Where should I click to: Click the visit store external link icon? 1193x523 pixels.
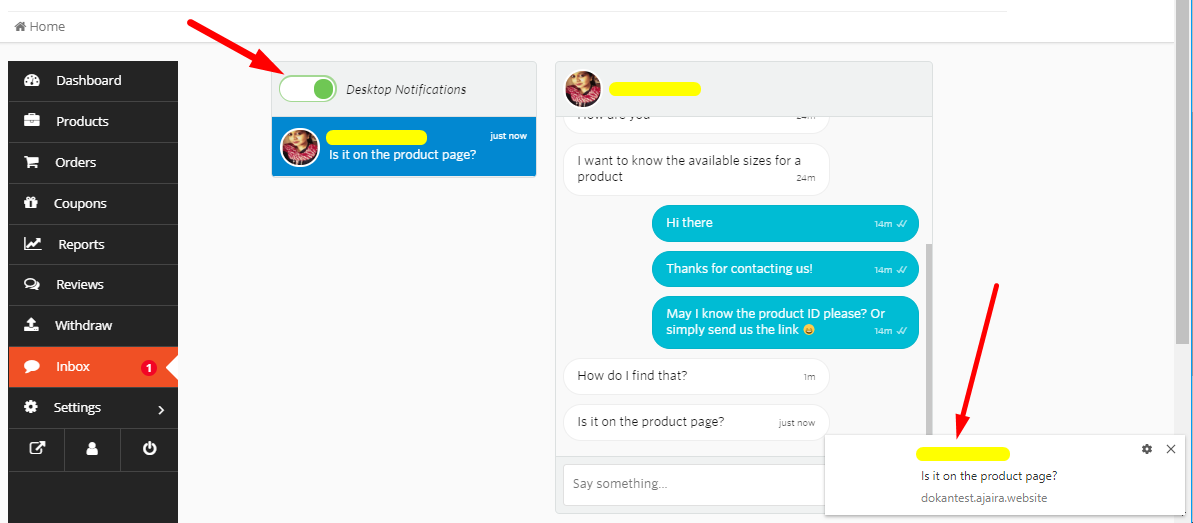pos(37,449)
